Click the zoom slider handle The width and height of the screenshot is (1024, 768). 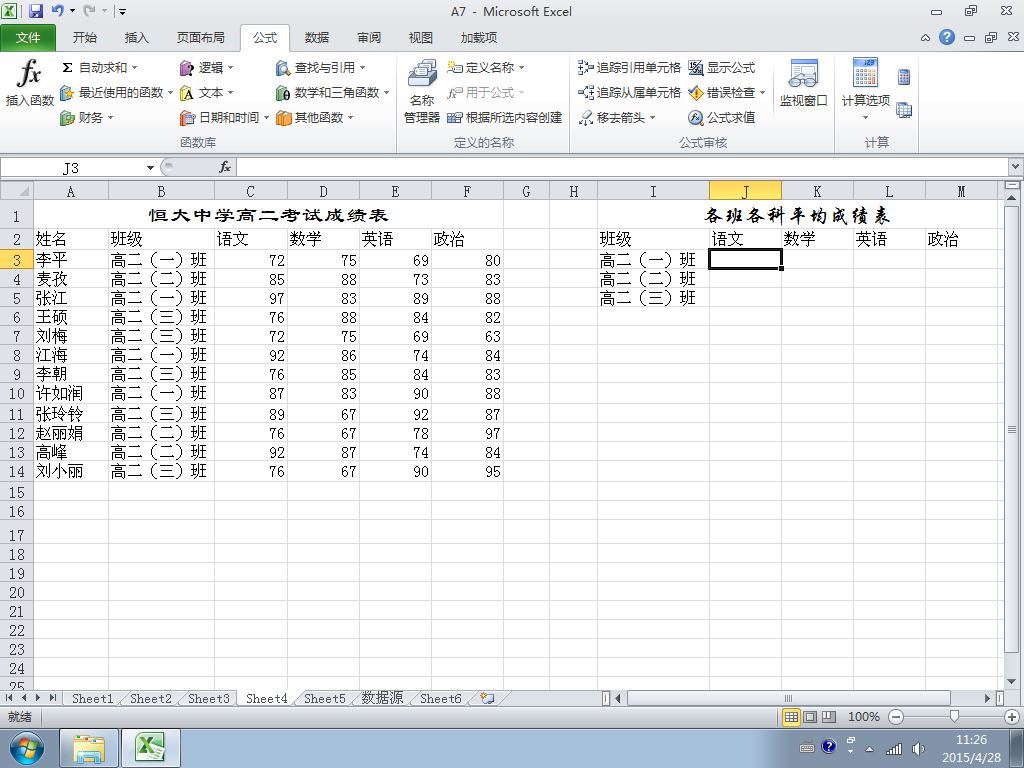(x=954, y=717)
